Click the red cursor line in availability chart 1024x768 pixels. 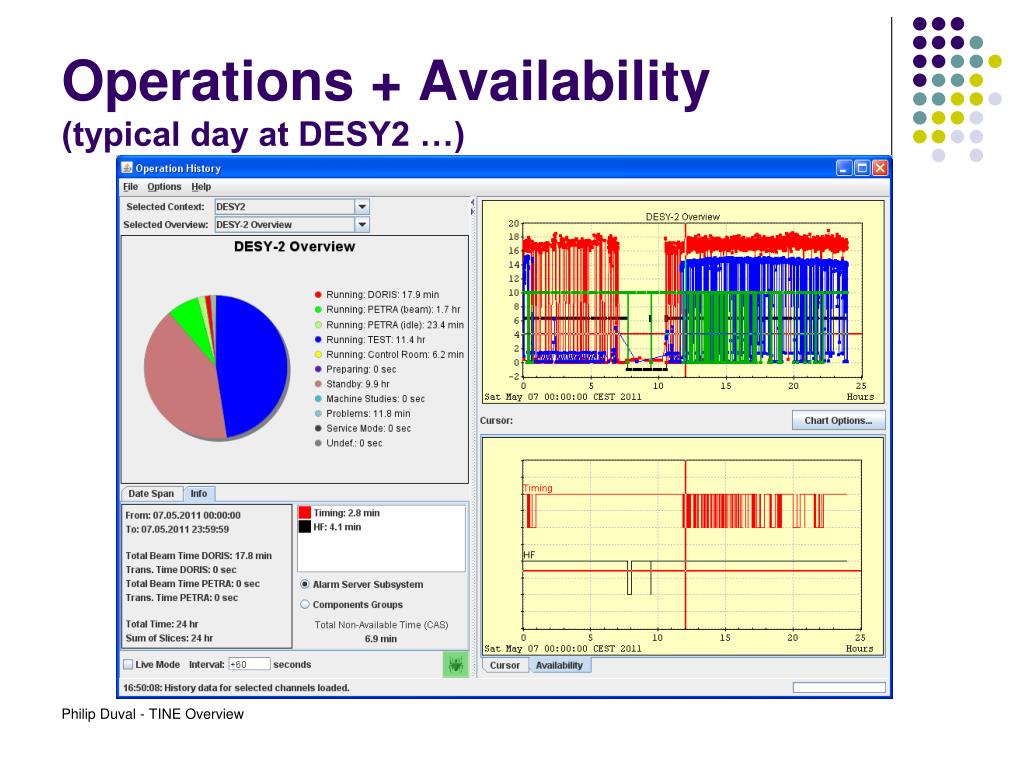(x=685, y=545)
